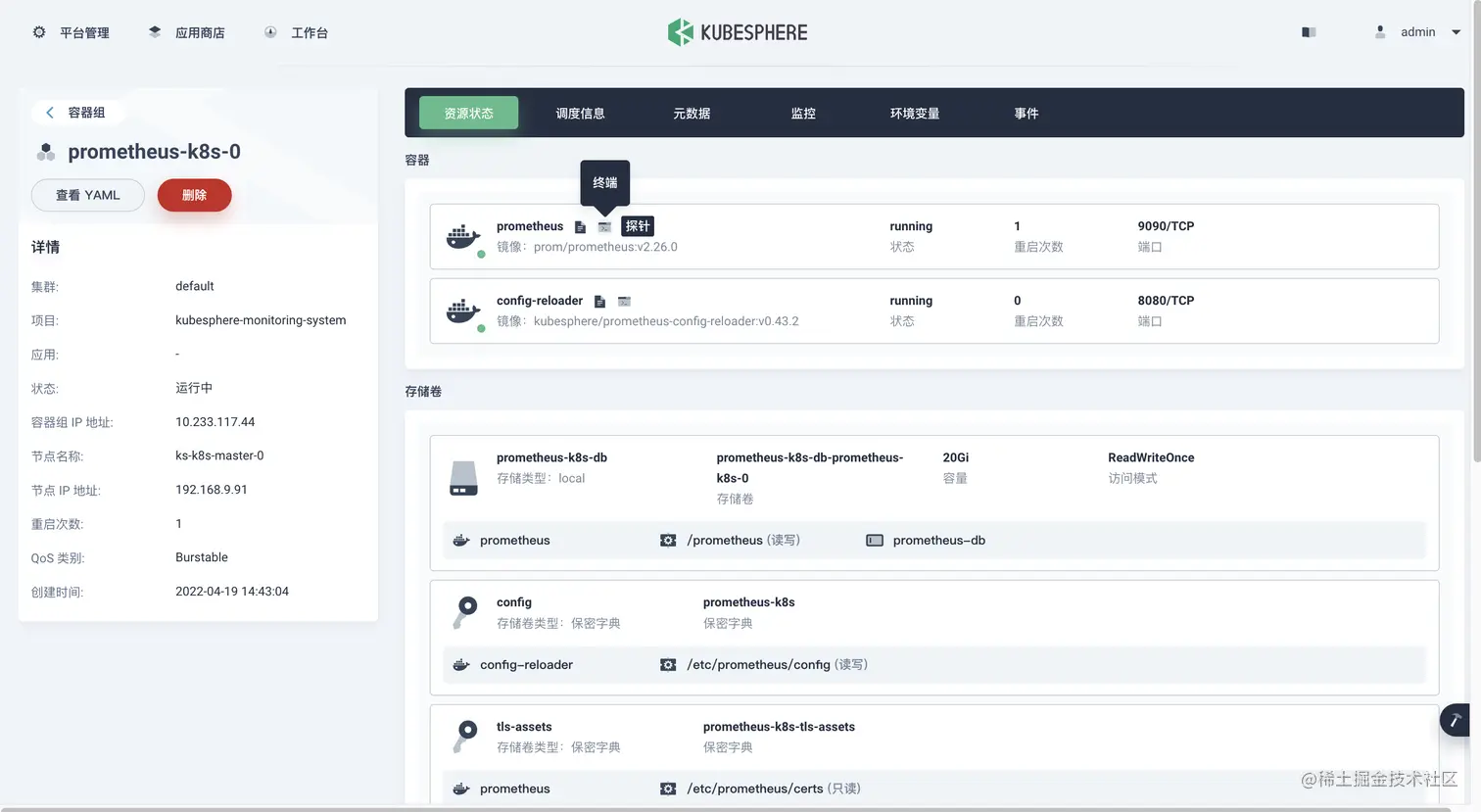Switch to the 元数据 tab
The image size is (1481, 812).
coord(692,113)
